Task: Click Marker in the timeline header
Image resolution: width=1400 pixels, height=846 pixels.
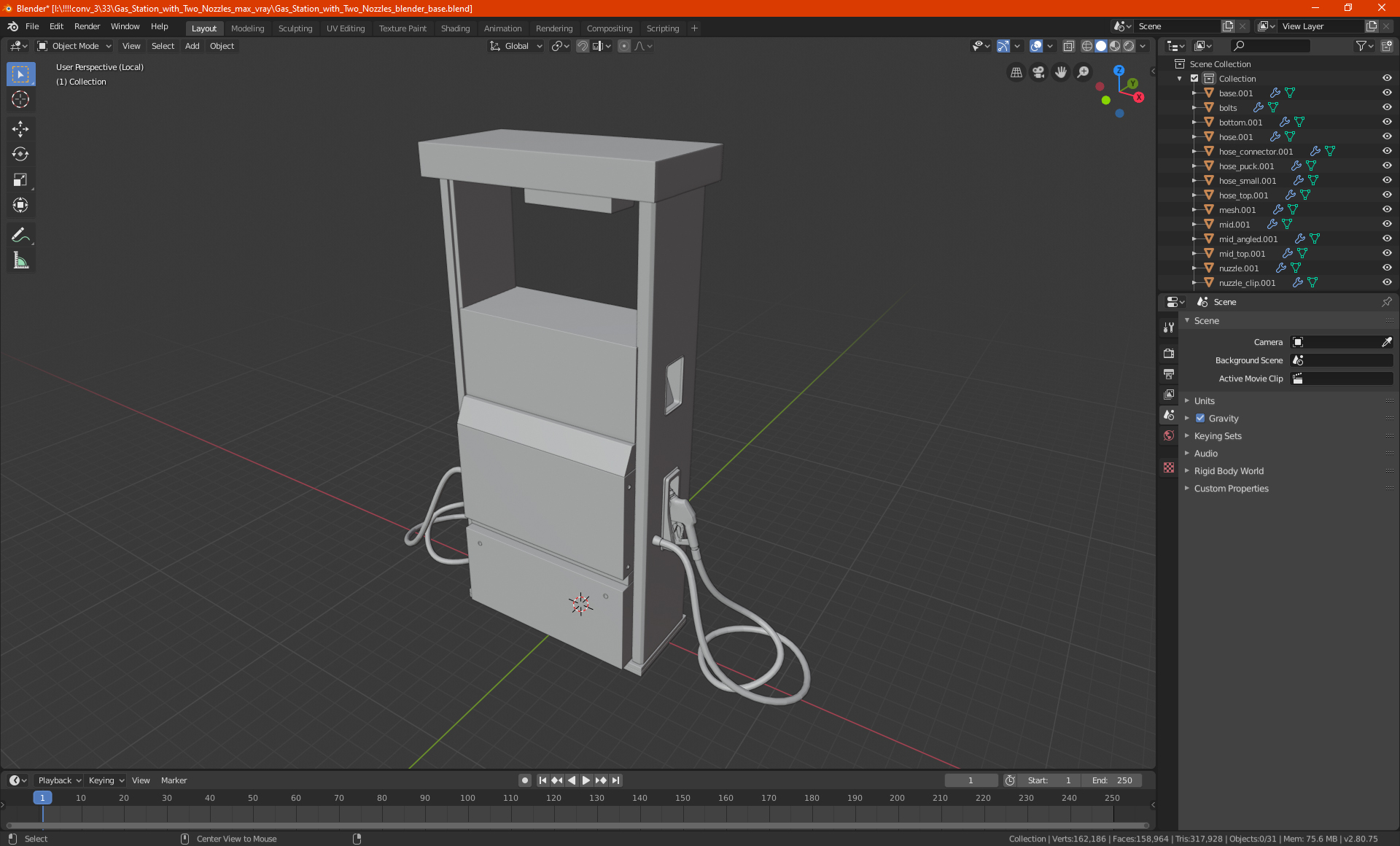Action: click(x=174, y=780)
